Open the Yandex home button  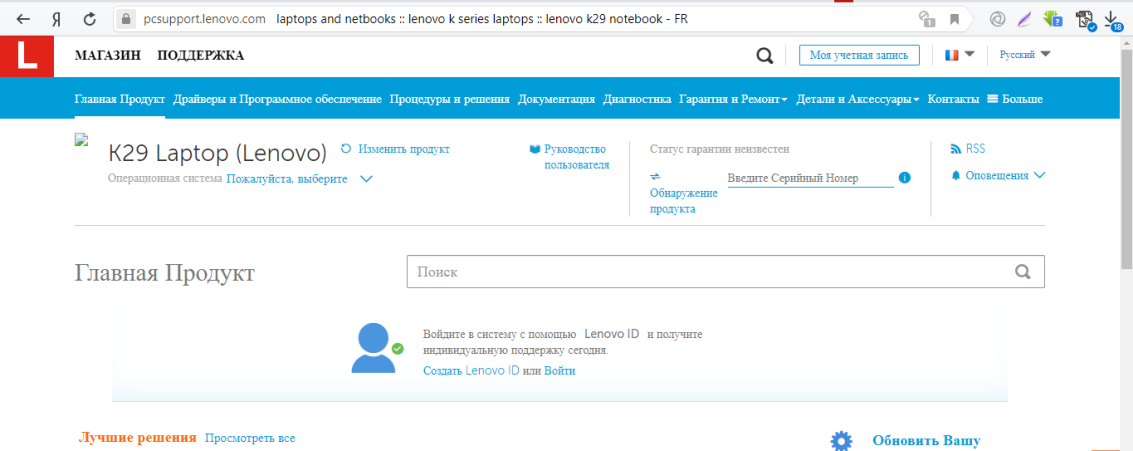point(56,20)
